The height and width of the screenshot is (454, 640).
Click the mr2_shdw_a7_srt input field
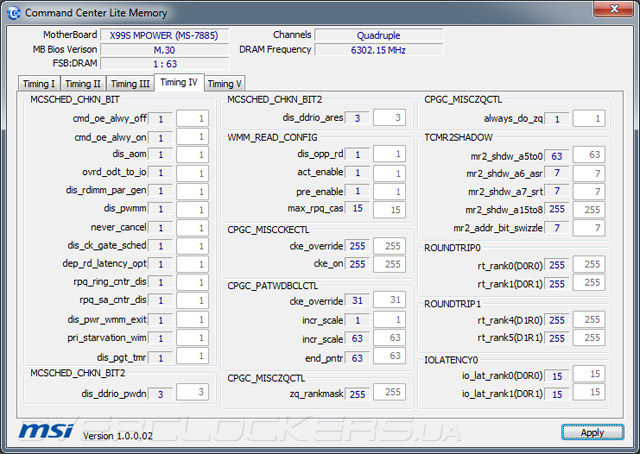click(589, 191)
